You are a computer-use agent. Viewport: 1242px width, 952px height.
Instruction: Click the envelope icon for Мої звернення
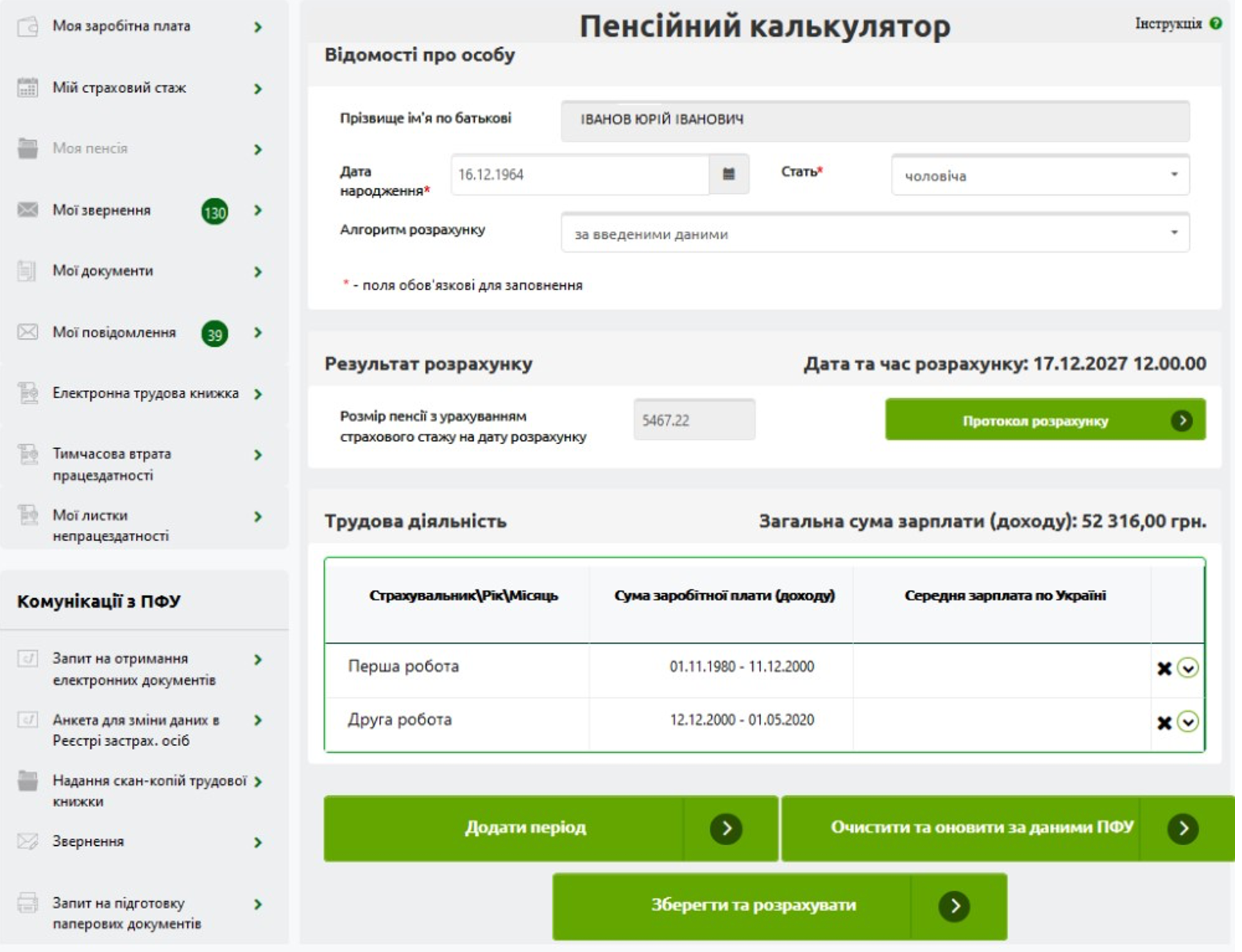28,210
